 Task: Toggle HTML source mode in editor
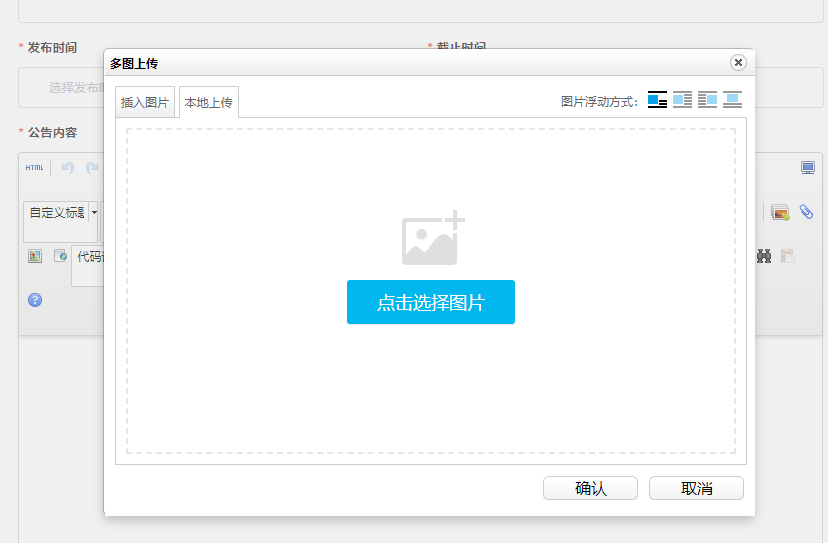34,167
